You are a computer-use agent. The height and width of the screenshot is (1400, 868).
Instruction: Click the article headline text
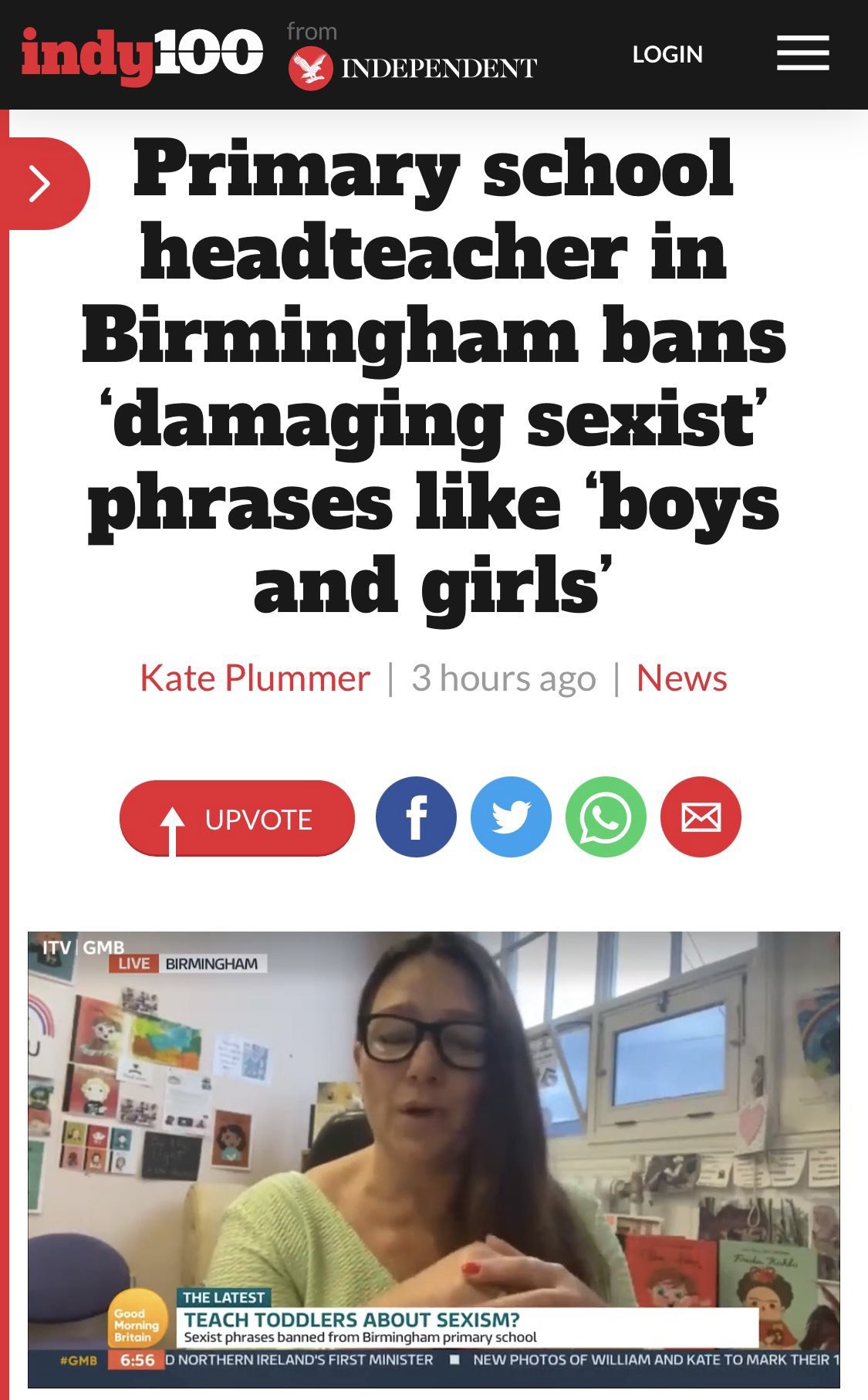click(434, 376)
